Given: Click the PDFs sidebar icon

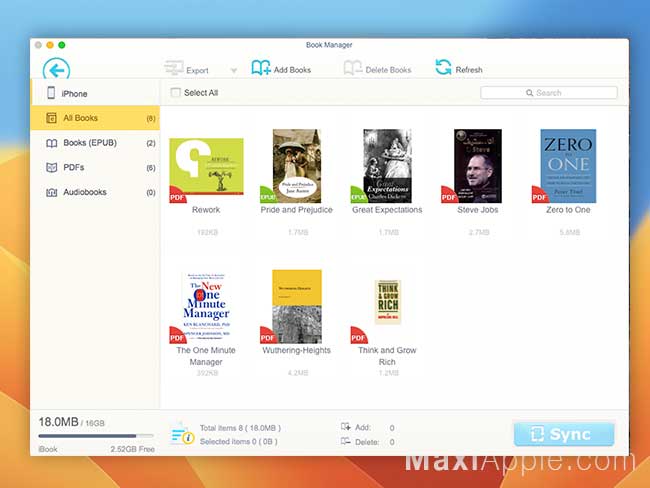Looking at the screenshot, I should pyautogui.click(x=51, y=168).
